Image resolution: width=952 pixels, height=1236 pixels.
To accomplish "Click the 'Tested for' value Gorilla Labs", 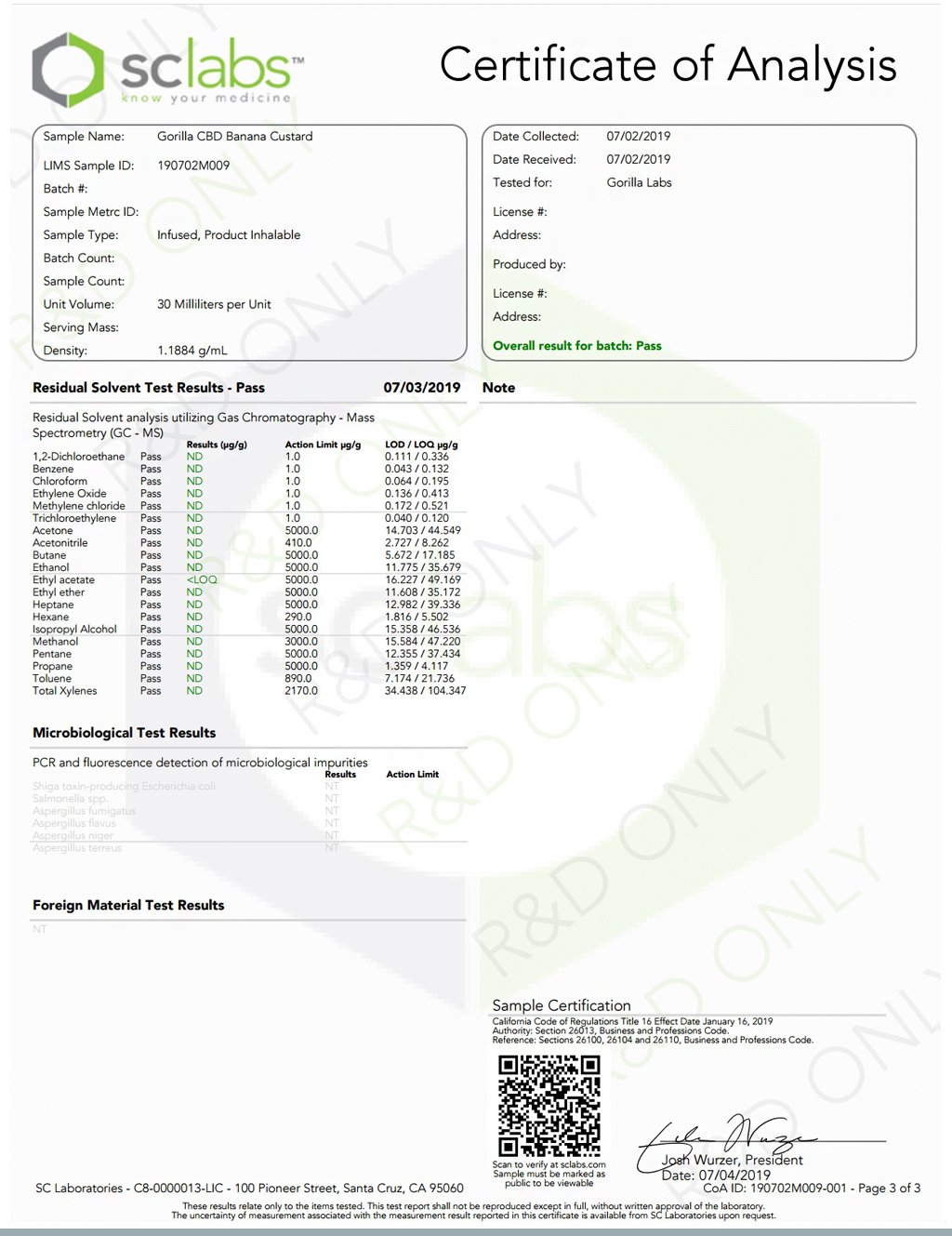I will [x=639, y=183].
